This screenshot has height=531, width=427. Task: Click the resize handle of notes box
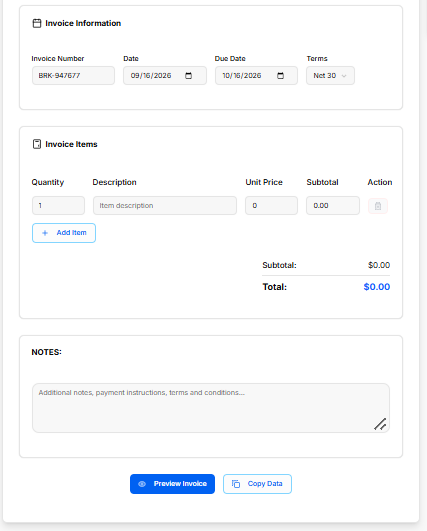click(380, 424)
